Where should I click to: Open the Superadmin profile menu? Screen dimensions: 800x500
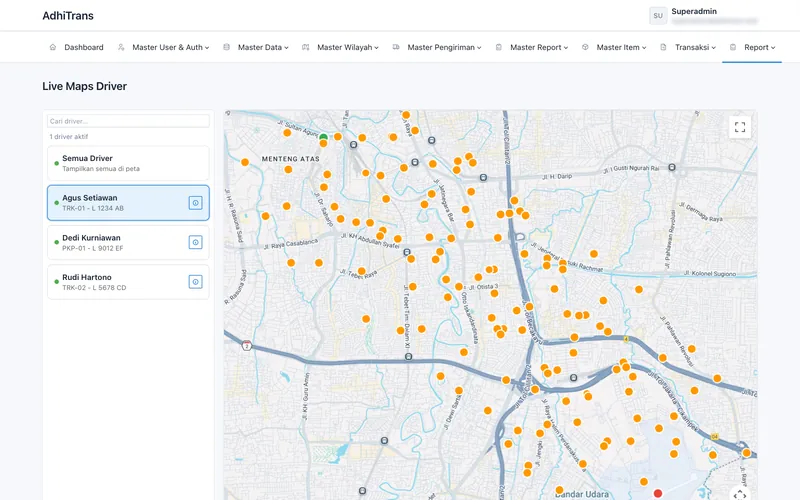coord(704,16)
